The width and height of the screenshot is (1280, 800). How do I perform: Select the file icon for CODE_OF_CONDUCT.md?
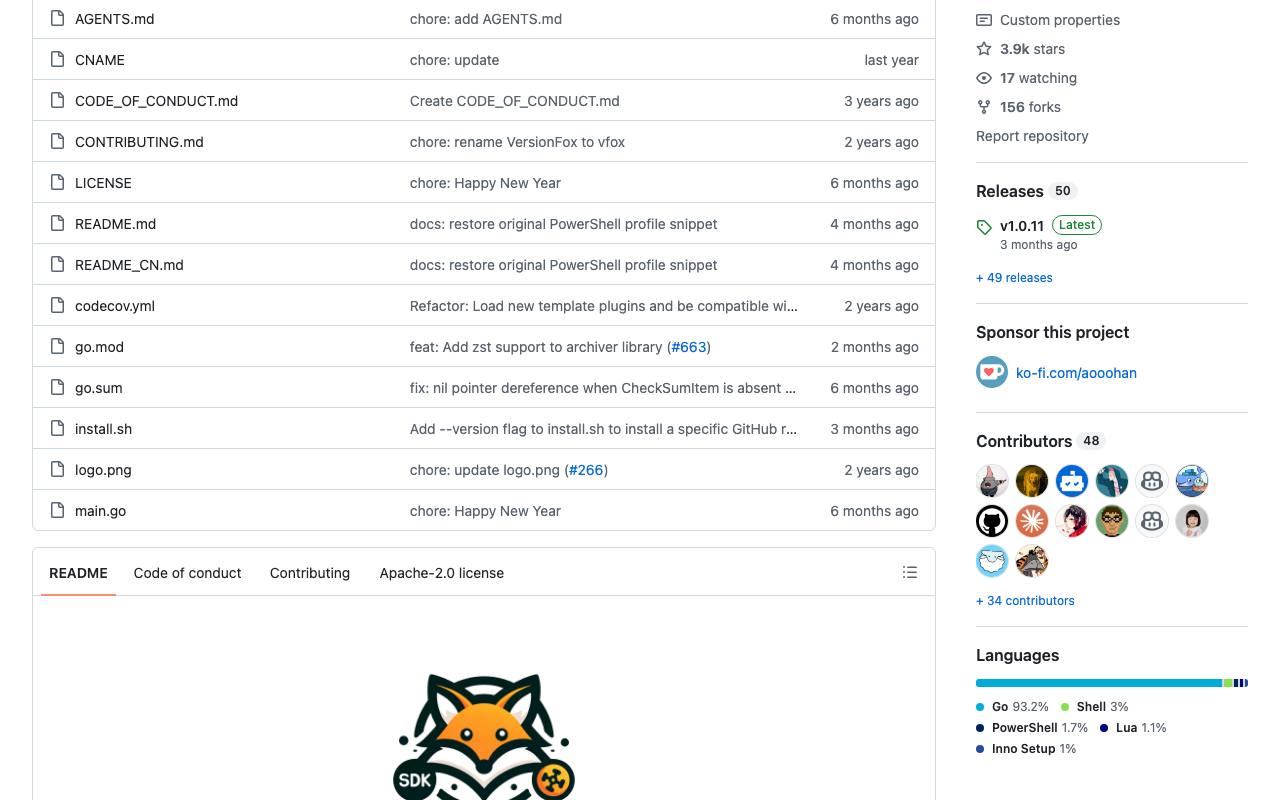tap(57, 101)
